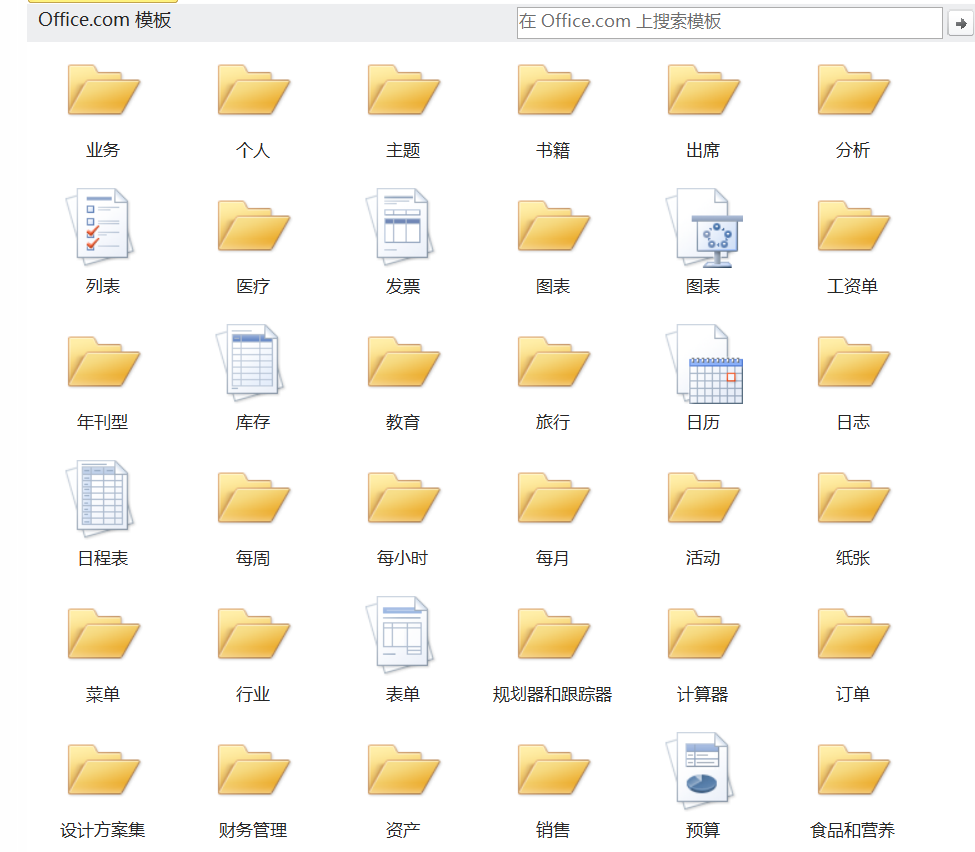Screen dimensions: 975x852
Task: Open the 年刊型 templates folder
Action: click(103, 363)
